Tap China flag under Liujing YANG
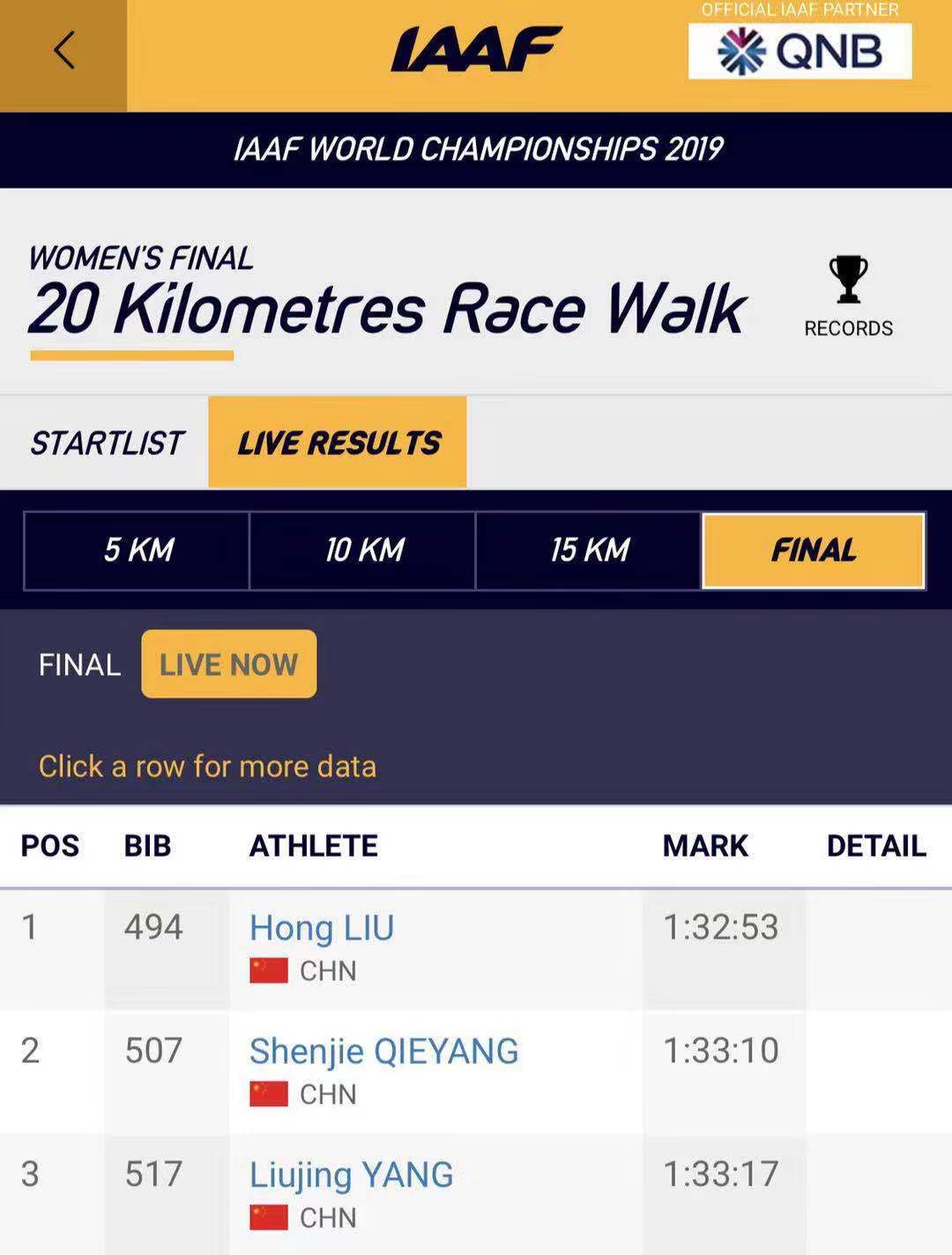 (269, 1217)
